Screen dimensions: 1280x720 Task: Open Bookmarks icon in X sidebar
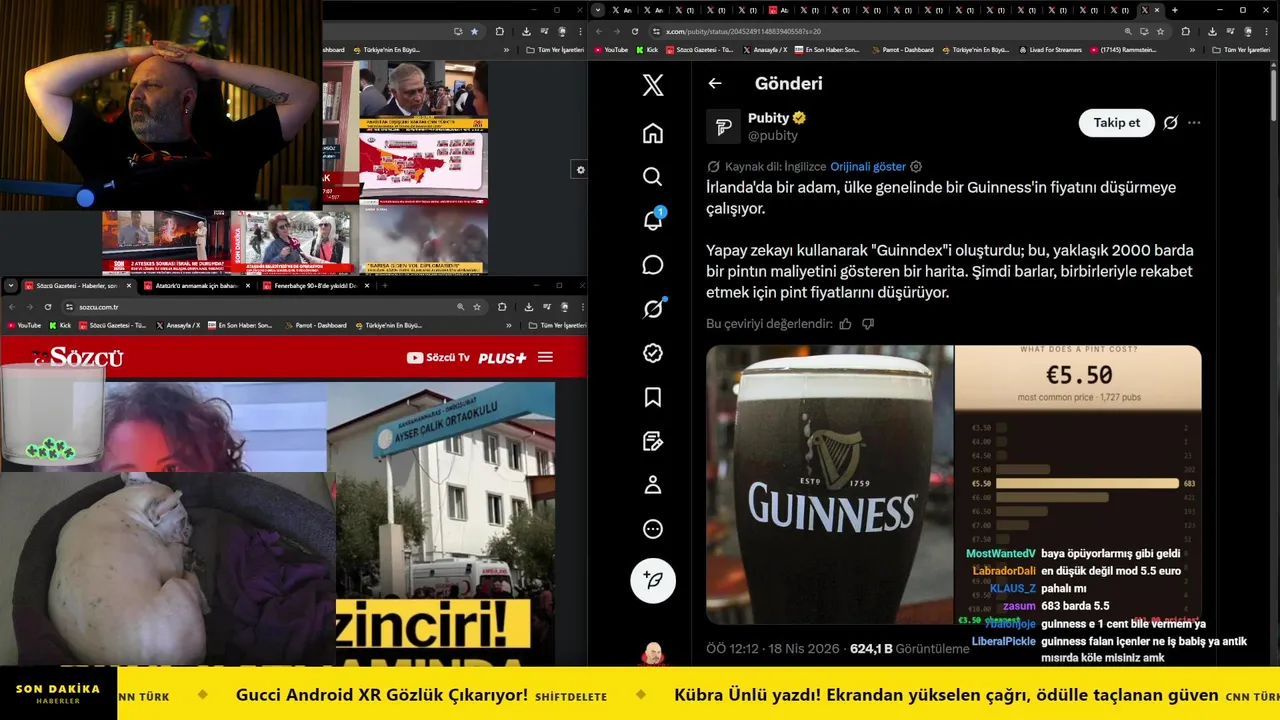pyautogui.click(x=653, y=397)
